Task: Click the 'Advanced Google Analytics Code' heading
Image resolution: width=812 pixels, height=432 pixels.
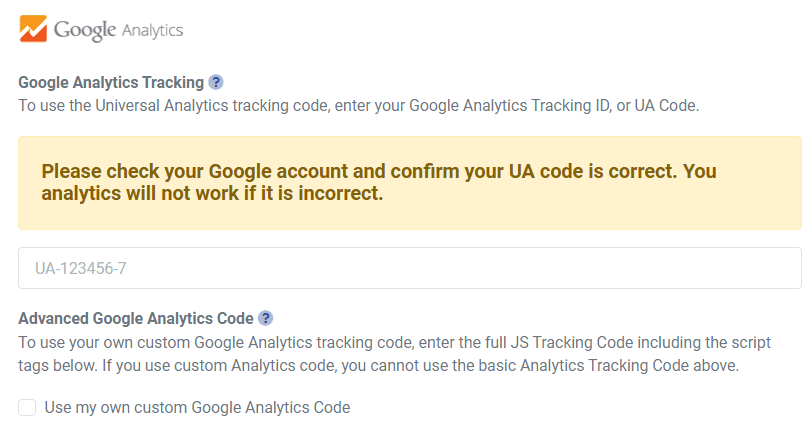Action: [136, 319]
